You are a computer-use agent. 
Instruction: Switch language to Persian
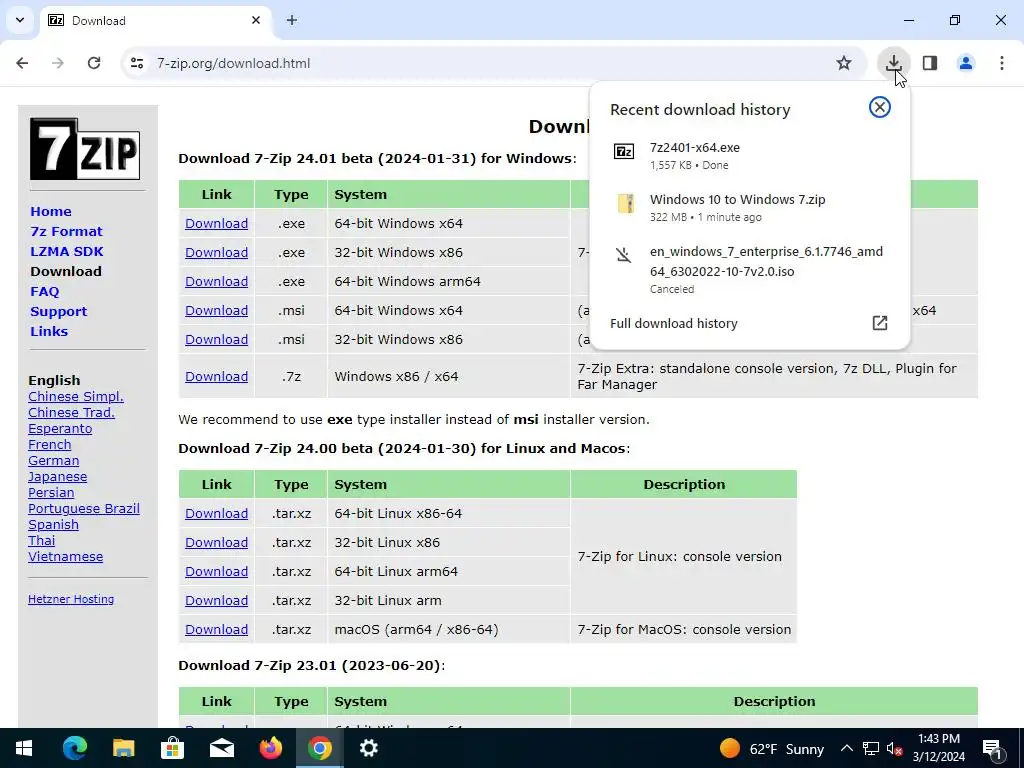click(x=51, y=492)
